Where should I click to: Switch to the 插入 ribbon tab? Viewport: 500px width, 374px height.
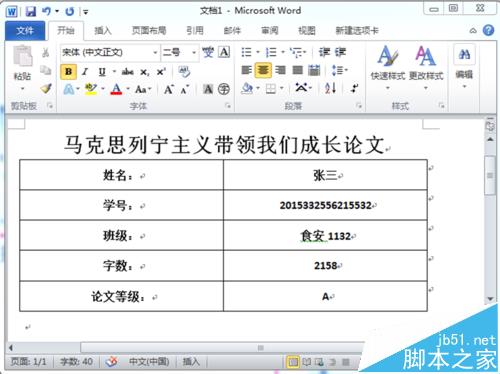[103, 31]
